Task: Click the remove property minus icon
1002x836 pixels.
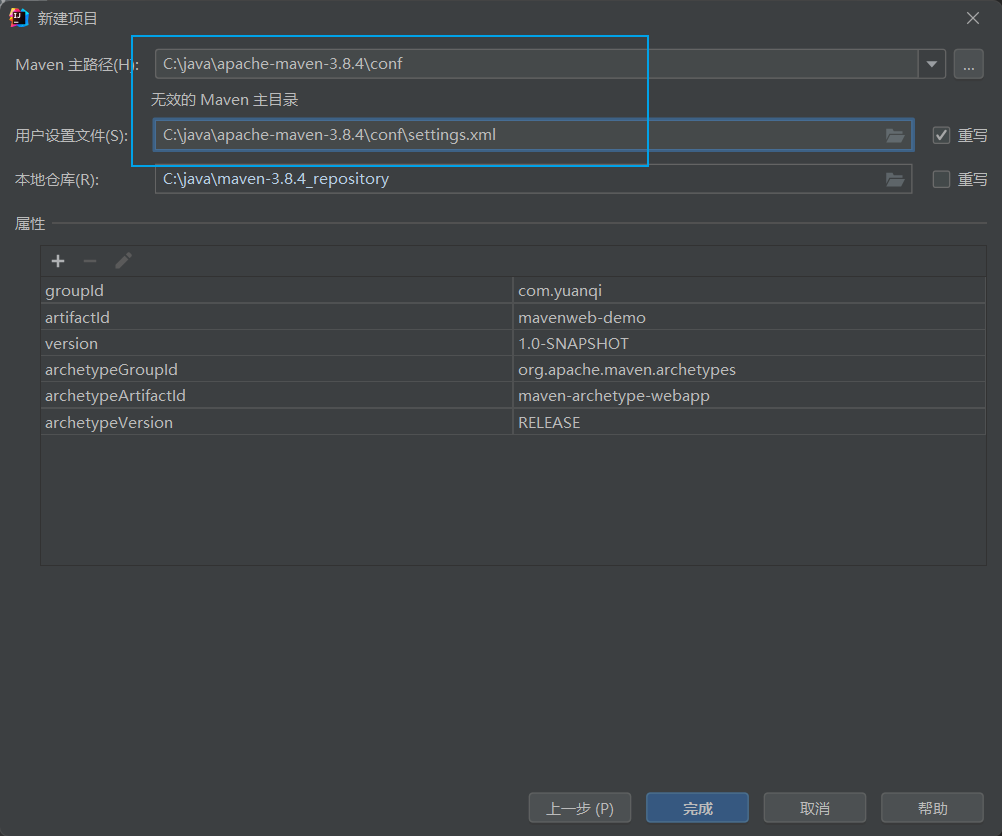Action: point(90,261)
